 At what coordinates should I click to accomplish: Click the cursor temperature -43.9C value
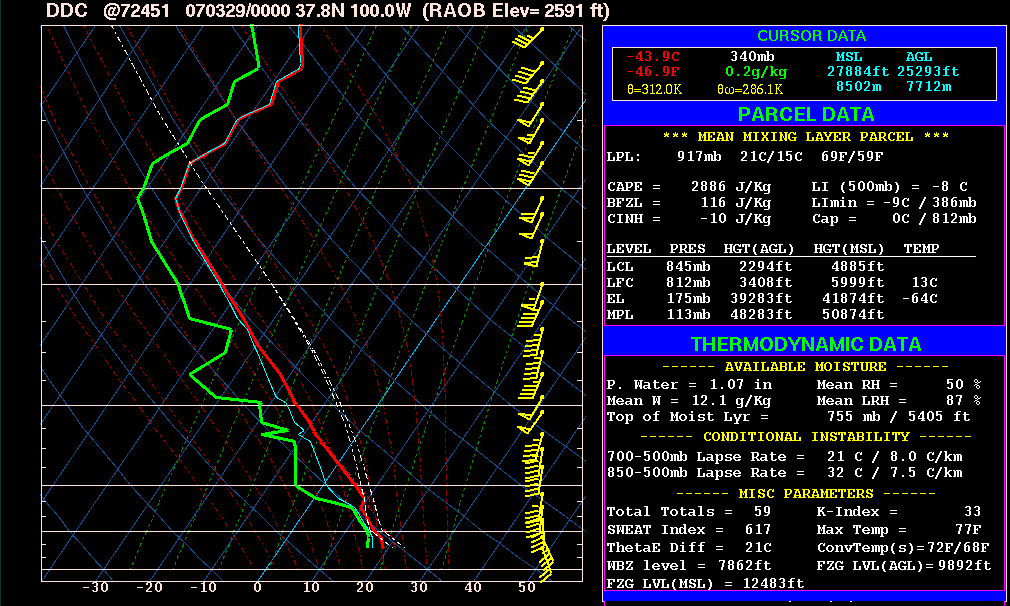653,57
